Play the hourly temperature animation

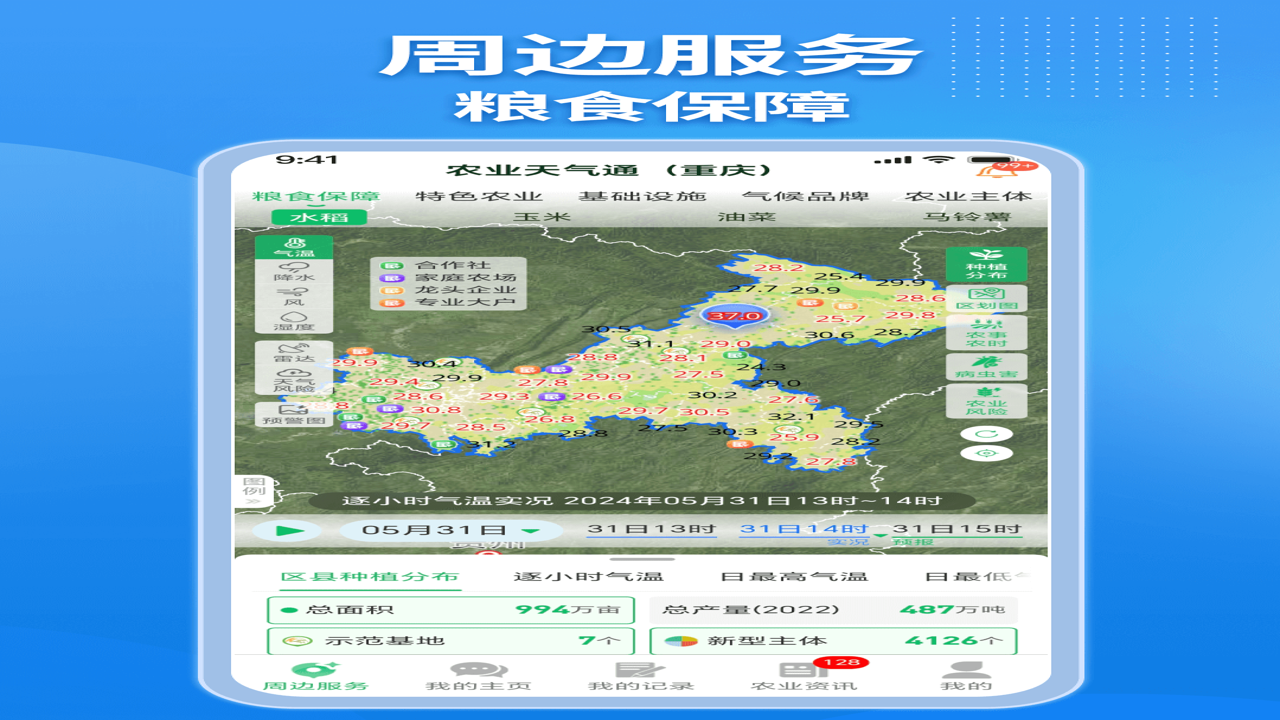287,531
